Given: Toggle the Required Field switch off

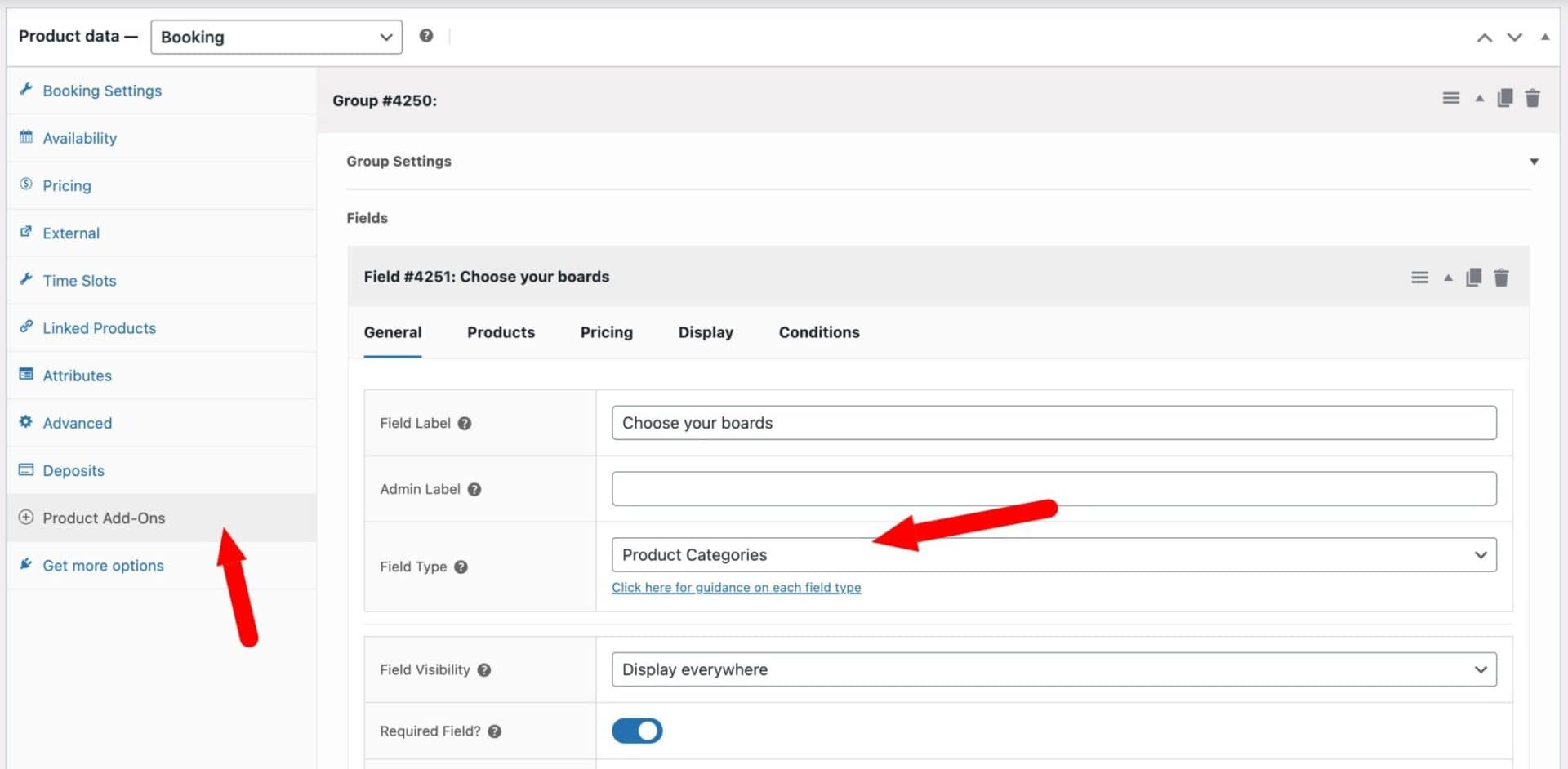Looking at the screenshot, I should [x=637, y=731].
